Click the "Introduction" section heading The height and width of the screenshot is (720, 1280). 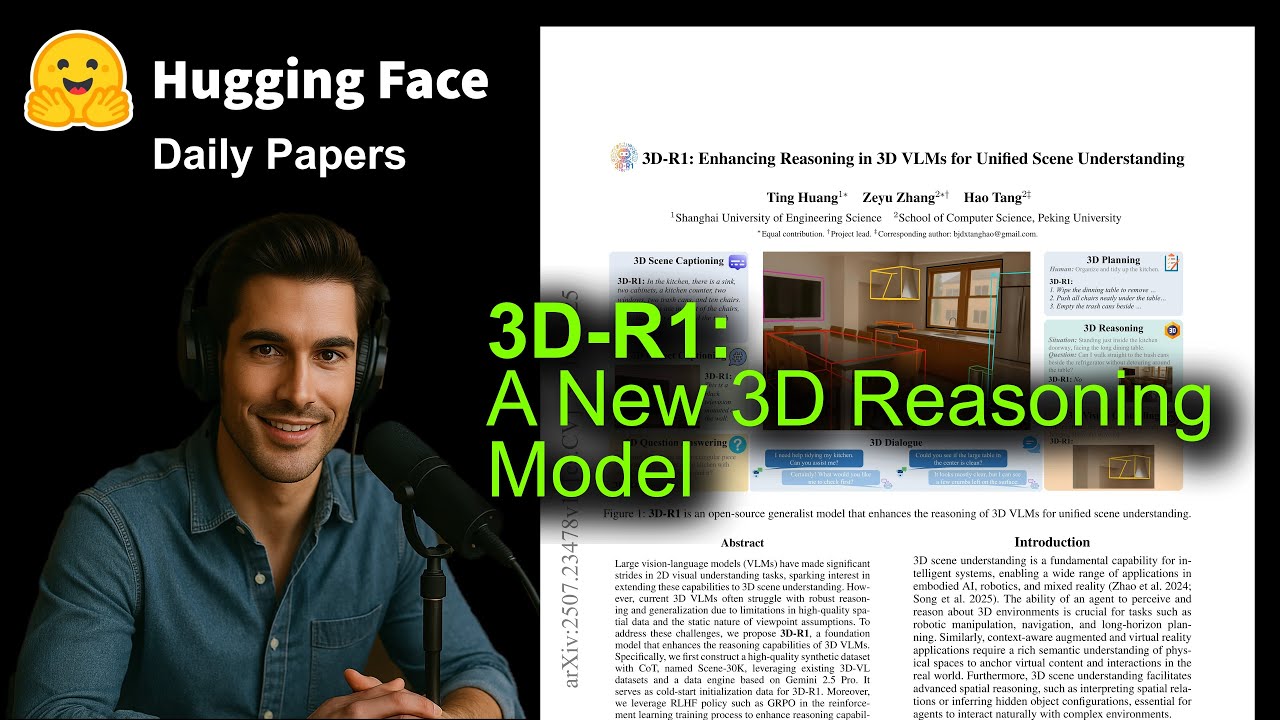[x=1052, y=543]
